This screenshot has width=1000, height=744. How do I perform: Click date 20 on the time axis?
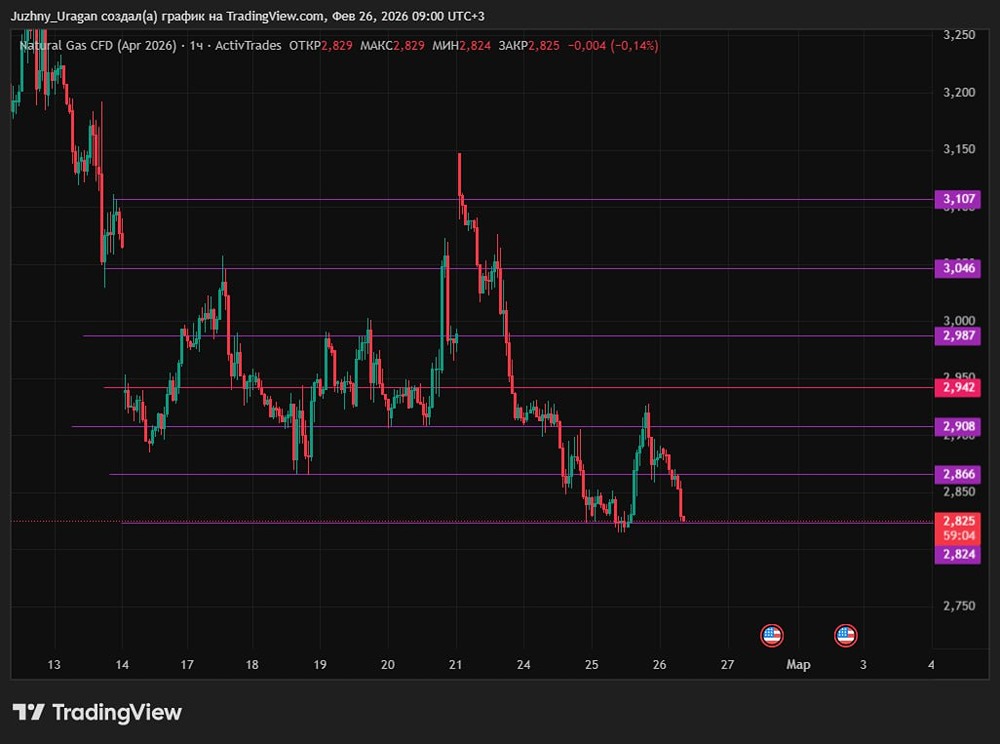point(388,664)
